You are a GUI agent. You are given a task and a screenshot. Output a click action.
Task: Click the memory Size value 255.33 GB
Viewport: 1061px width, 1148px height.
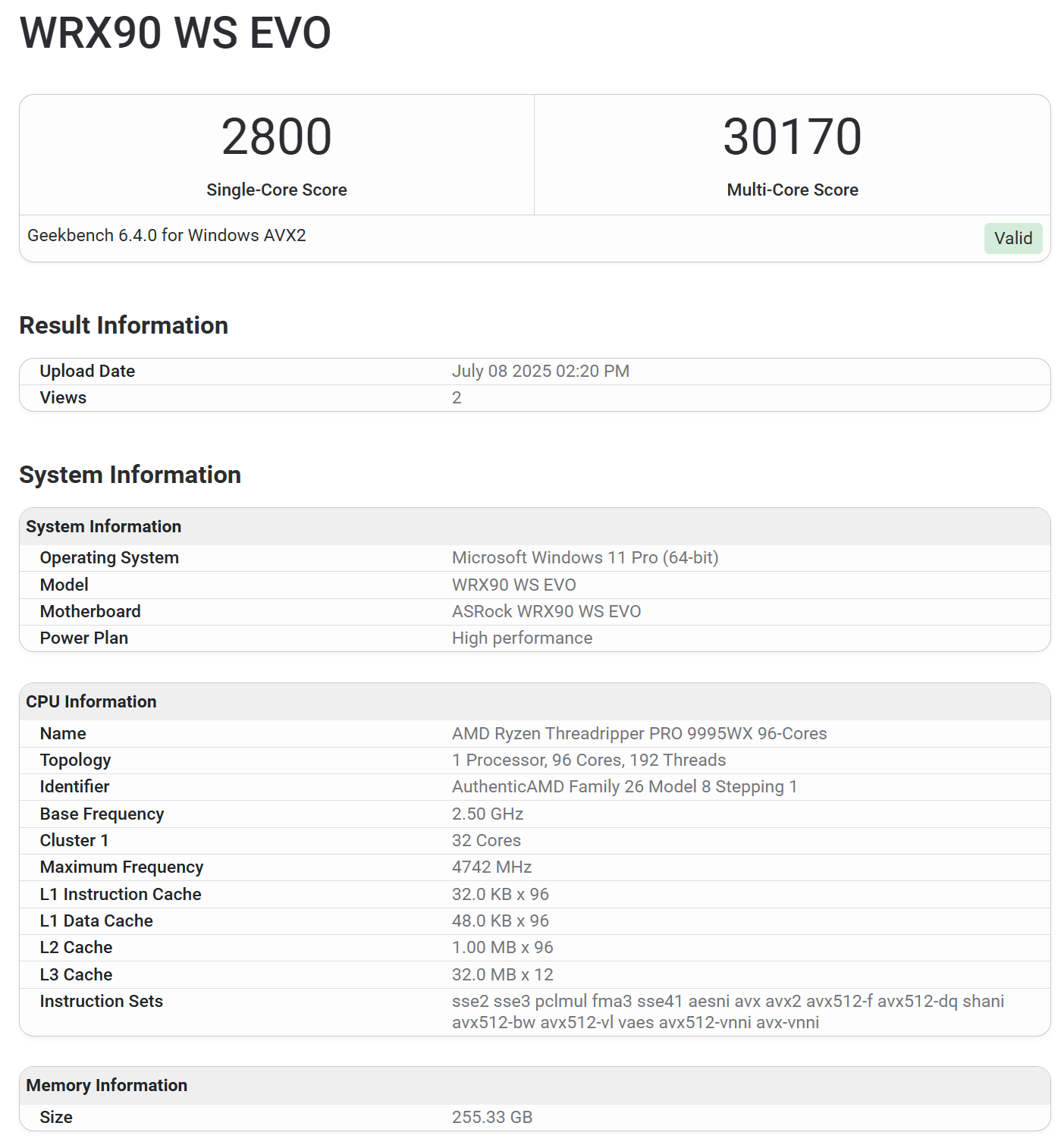point(491,1117)
